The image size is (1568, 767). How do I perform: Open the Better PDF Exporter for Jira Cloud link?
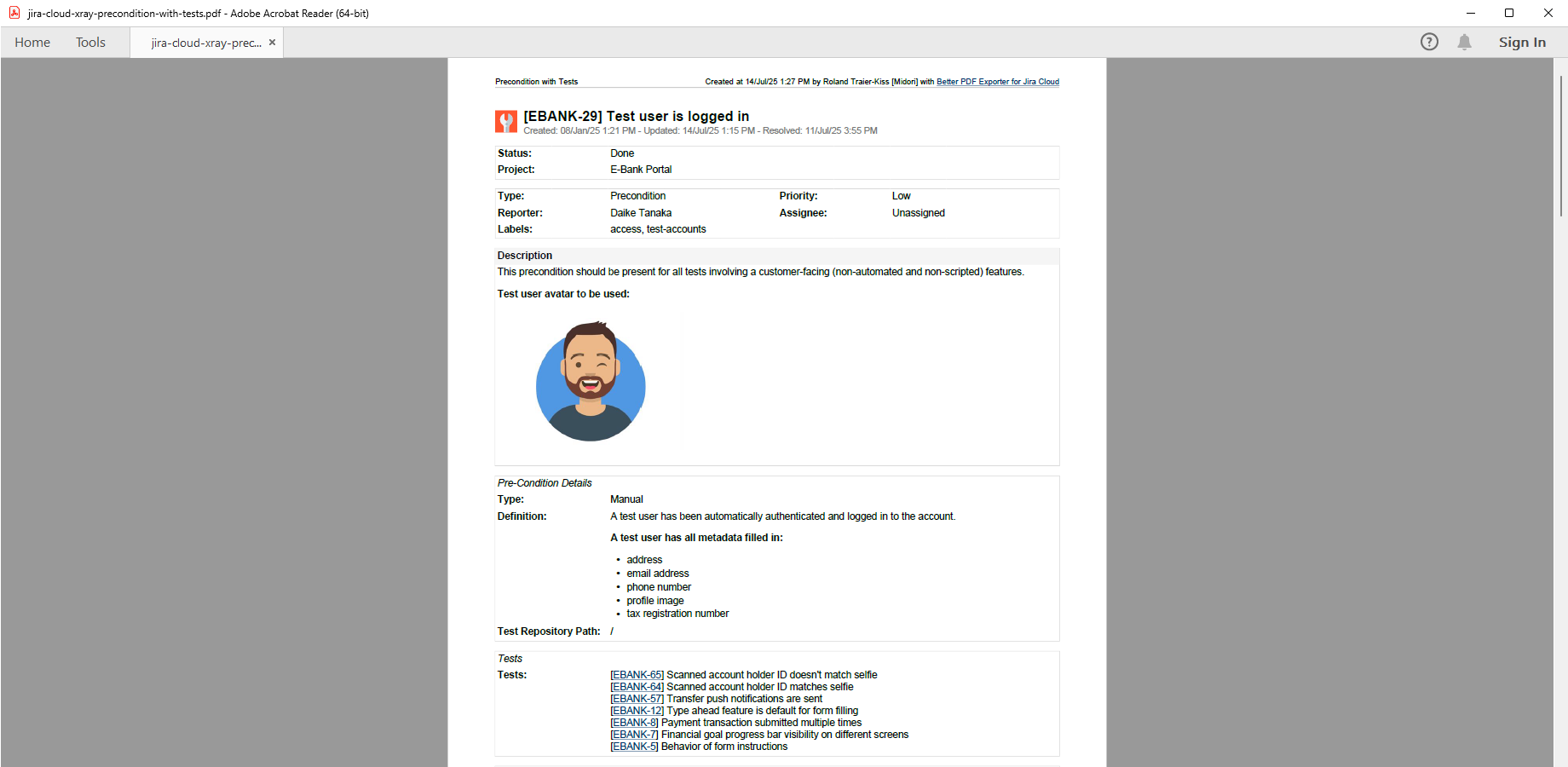[998, 82]
